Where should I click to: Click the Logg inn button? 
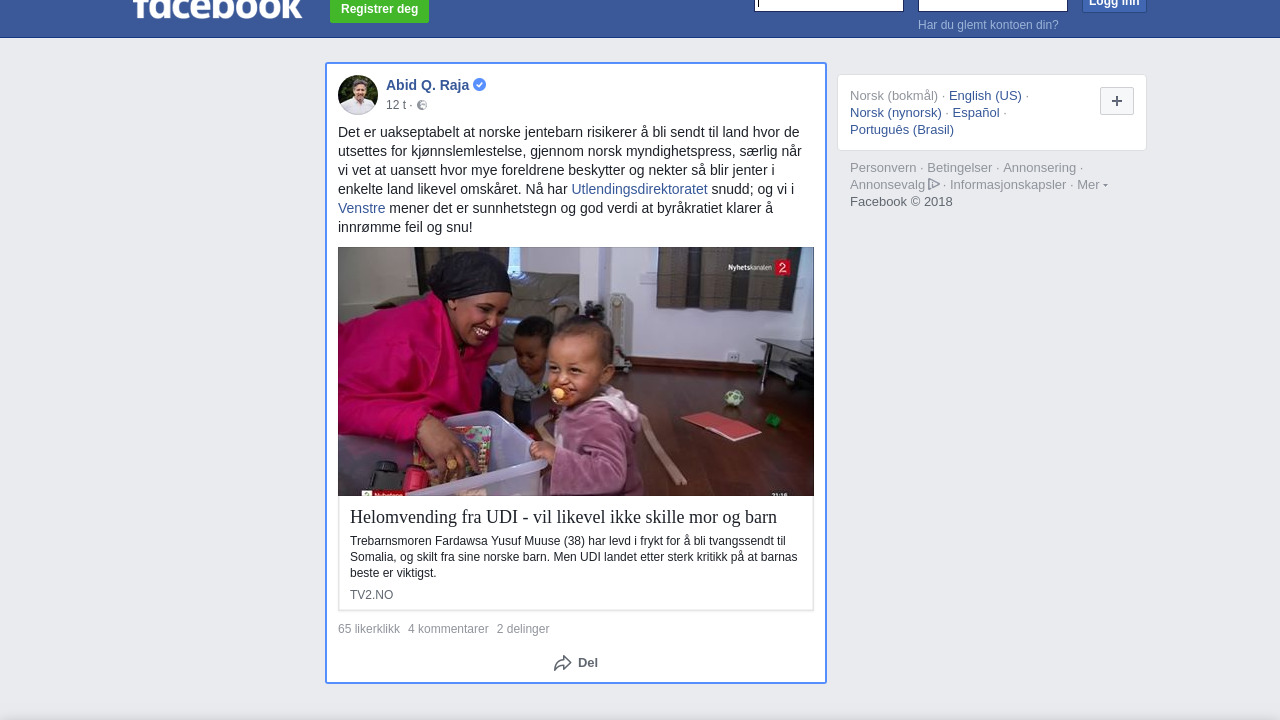tap(1114, 5)
